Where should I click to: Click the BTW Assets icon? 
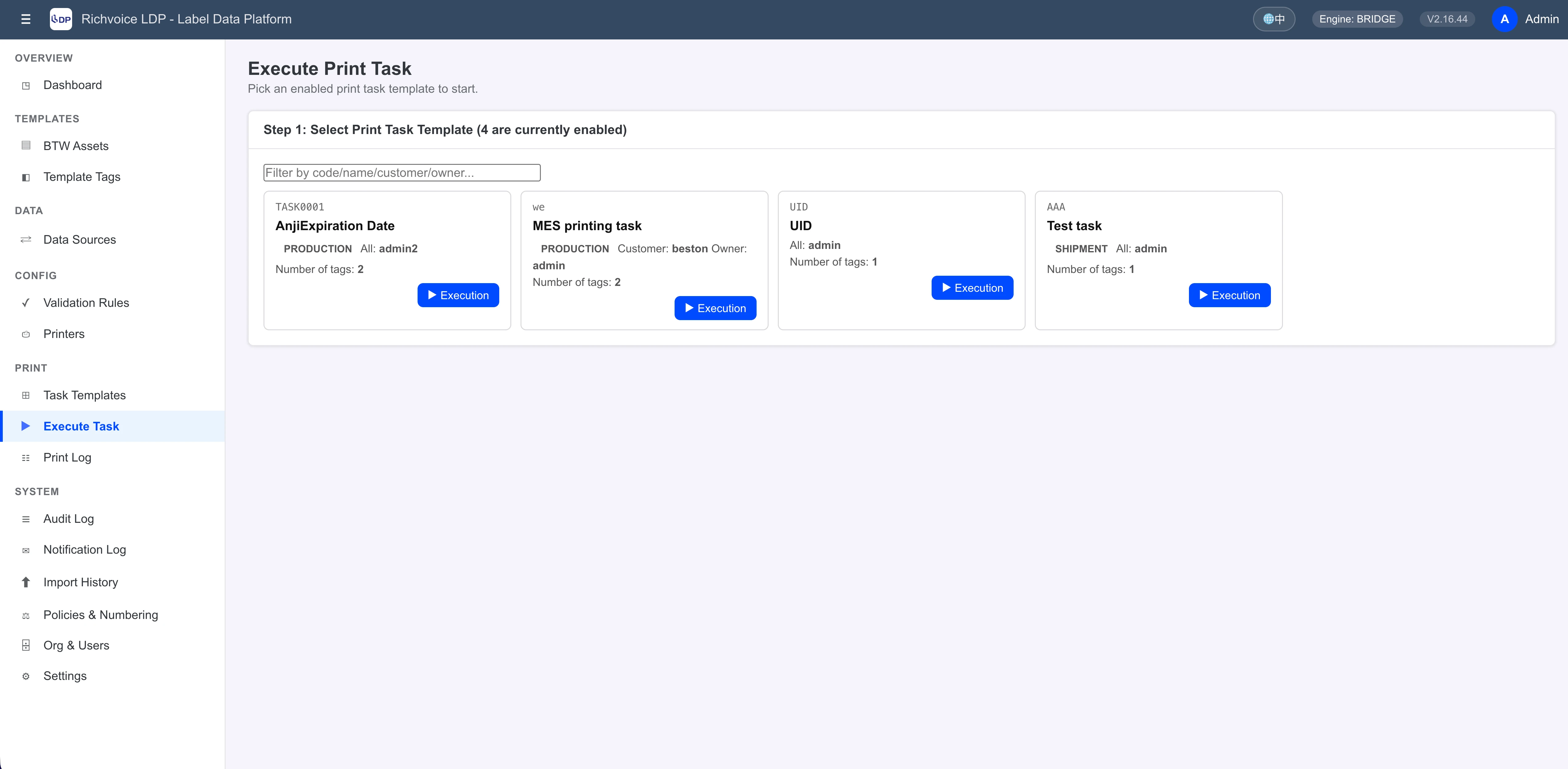(x=26, y=145)
